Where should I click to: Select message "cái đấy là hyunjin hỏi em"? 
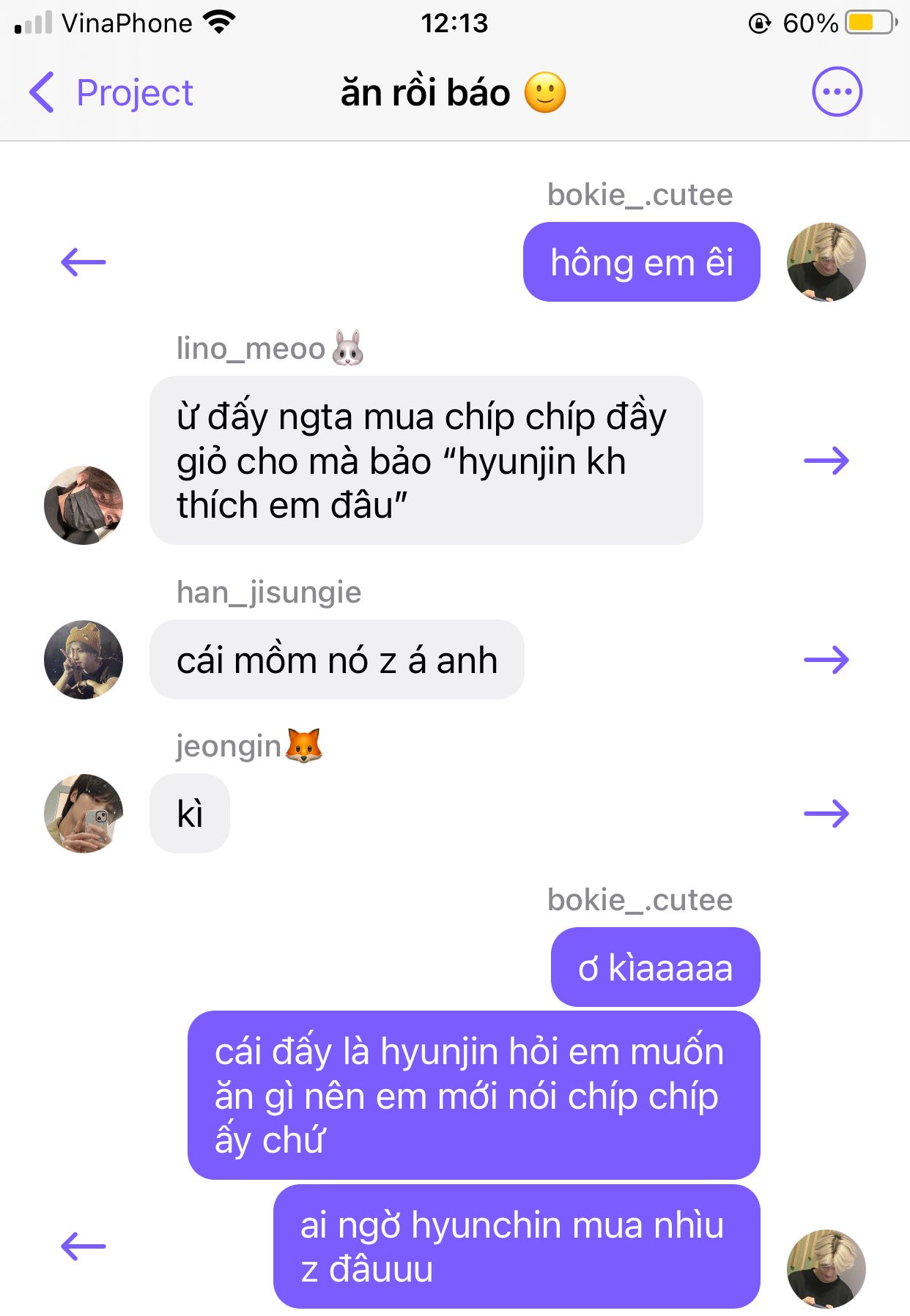[x=473, y=1095]
